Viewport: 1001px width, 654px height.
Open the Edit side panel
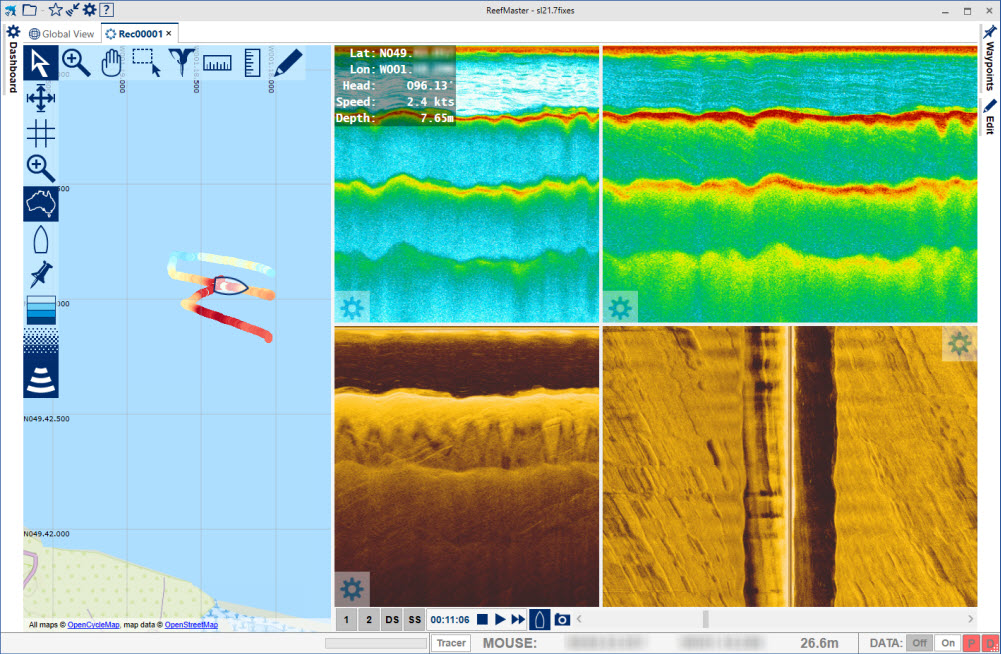point(990,118)
